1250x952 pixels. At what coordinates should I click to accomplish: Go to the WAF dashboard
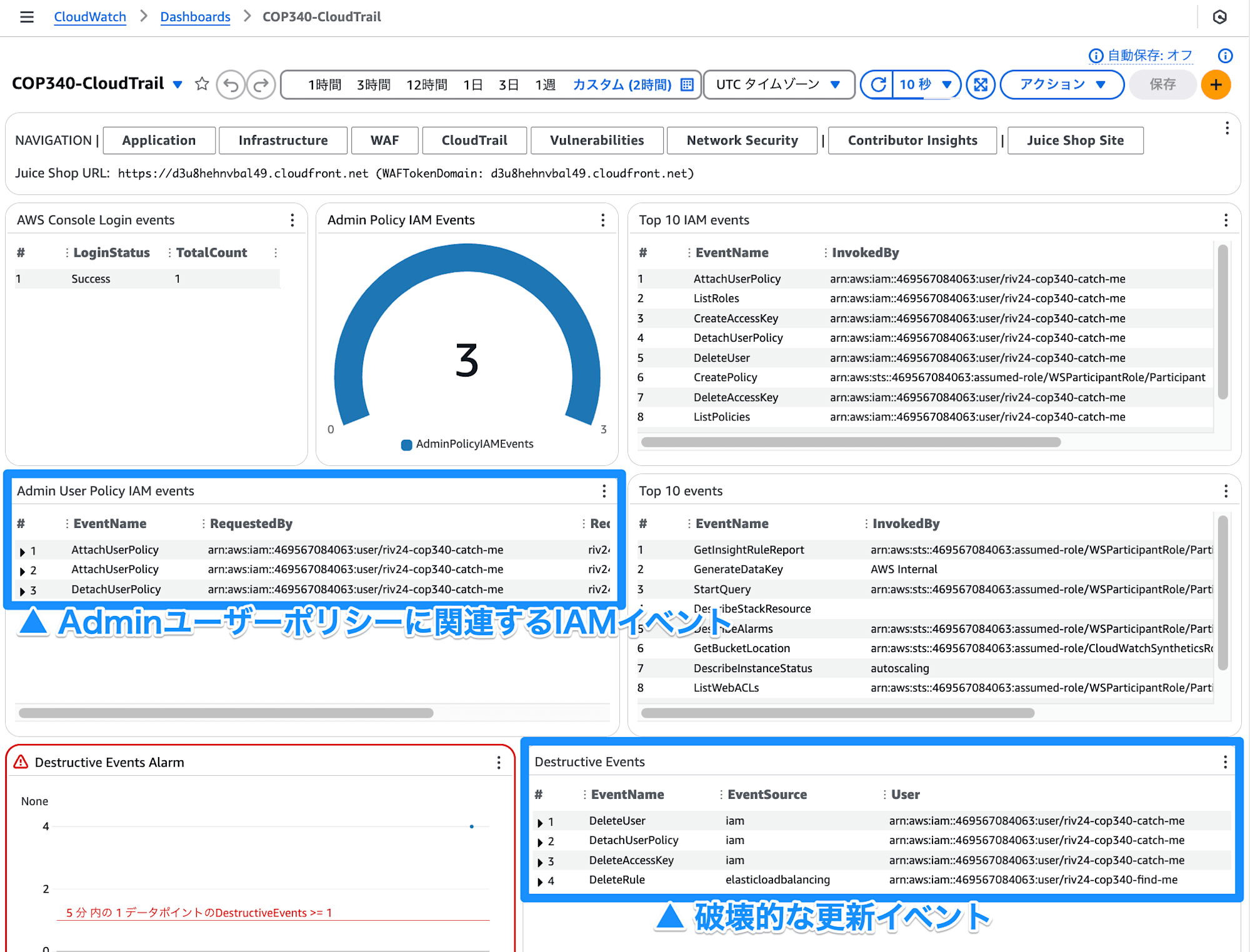tap(384, 141)
